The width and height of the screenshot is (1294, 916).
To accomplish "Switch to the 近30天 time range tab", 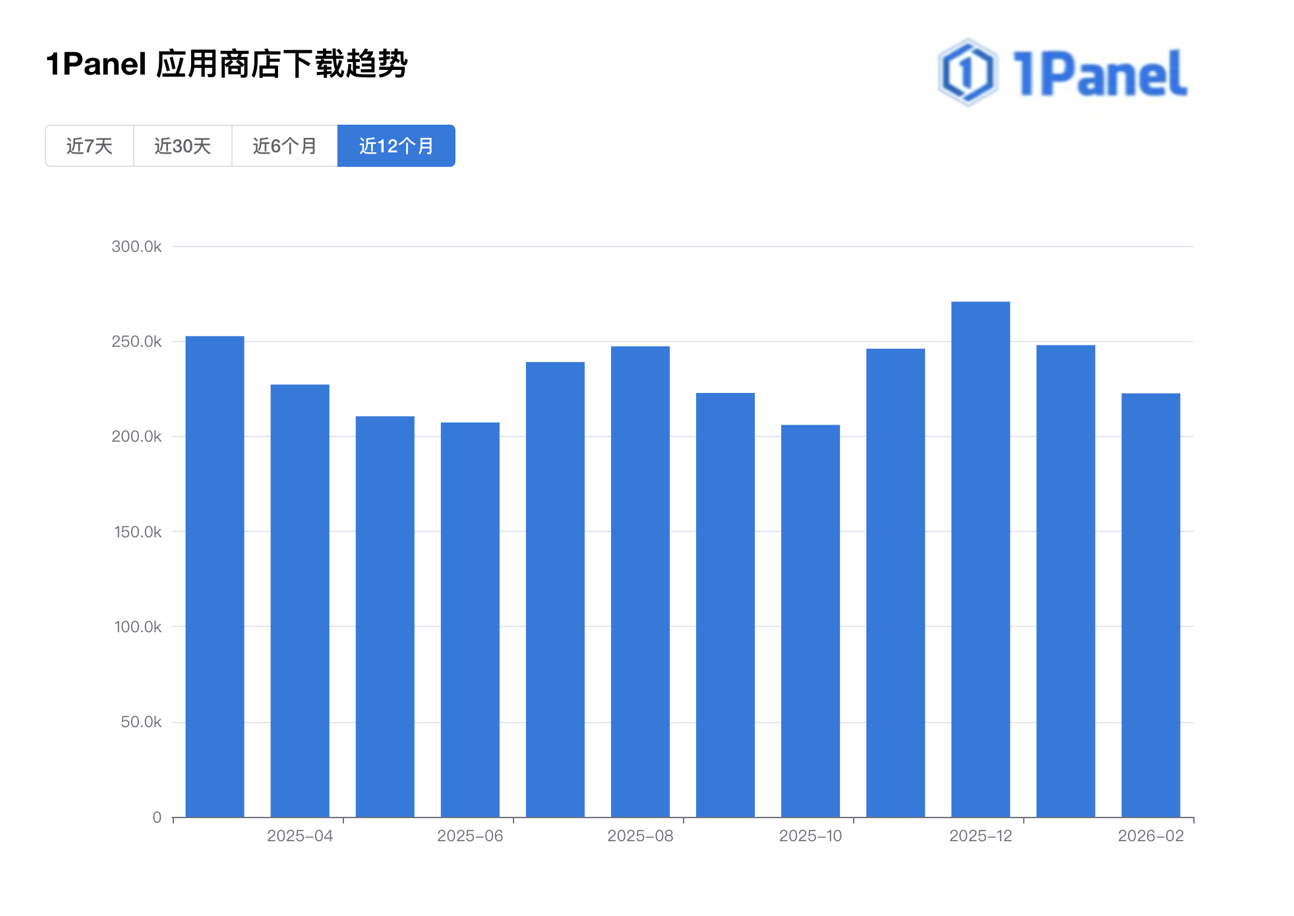I will coord(182,146).
